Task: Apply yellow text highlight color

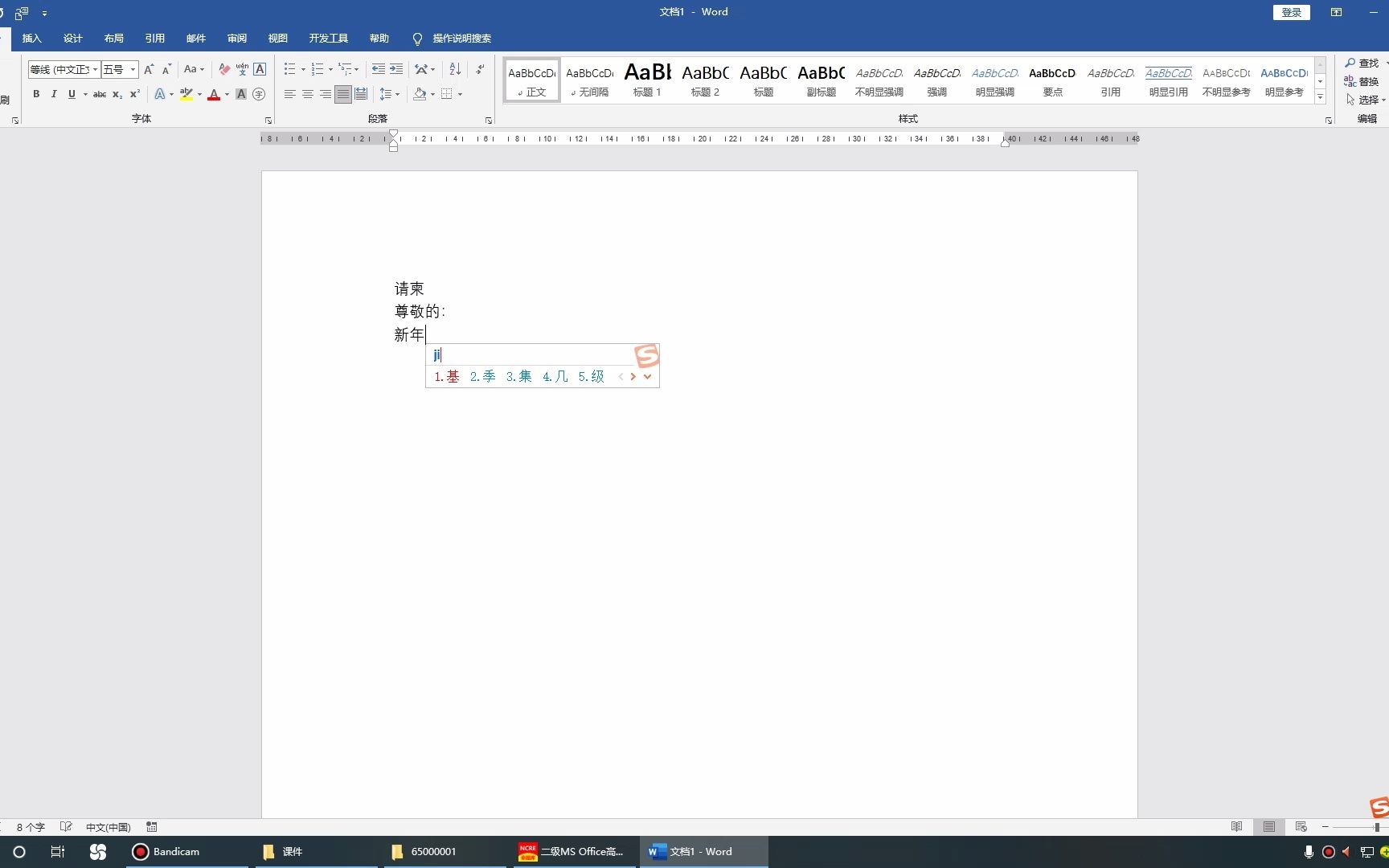Action: coord(187,94)
